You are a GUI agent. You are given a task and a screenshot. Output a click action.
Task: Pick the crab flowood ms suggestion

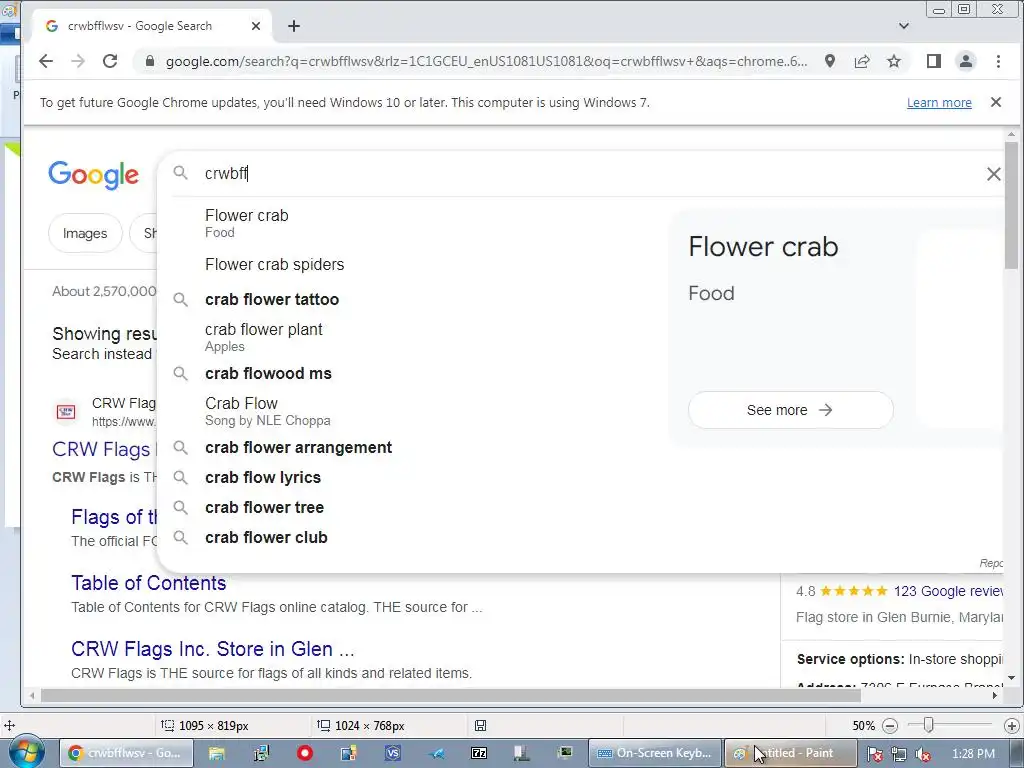(x=418, y=374)
